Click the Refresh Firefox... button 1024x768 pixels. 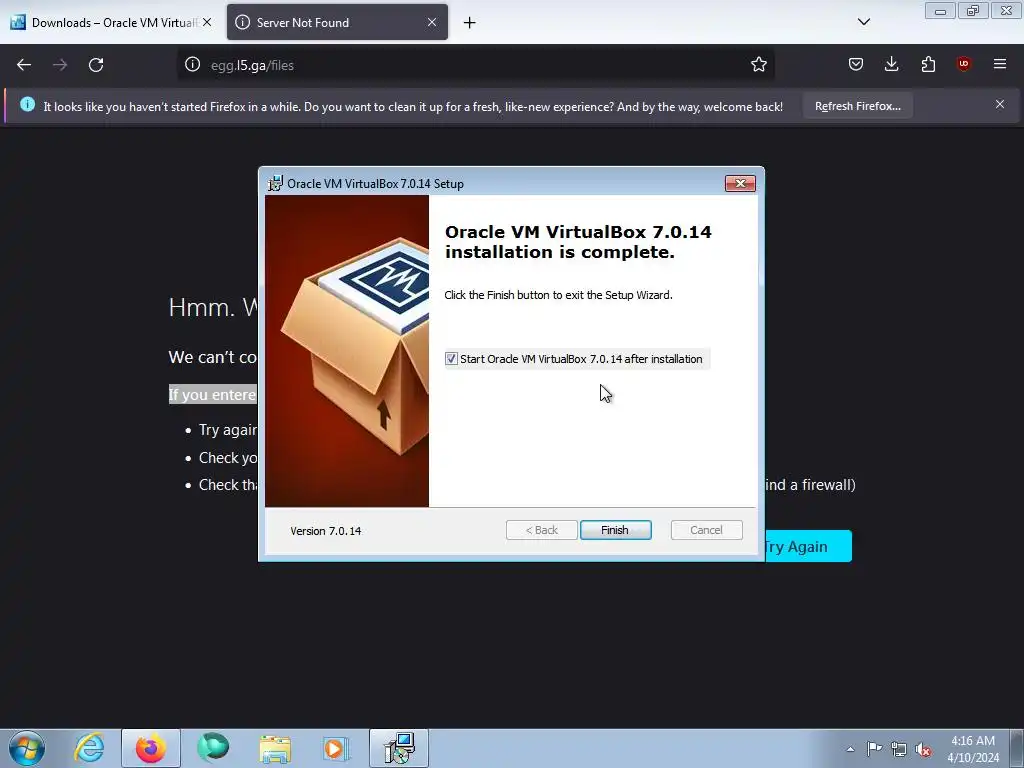click(x=857, y=106)
